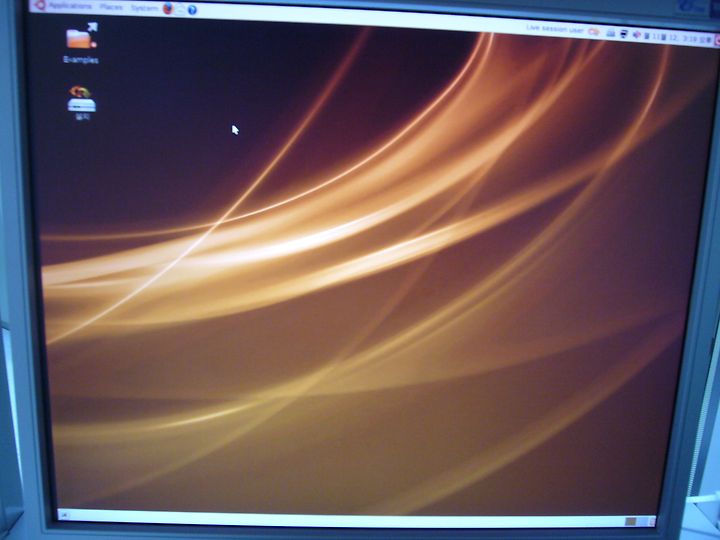Screen dimensions: 720x540
Task: Open the fast user switch icon
Action: tap(594, 32)
